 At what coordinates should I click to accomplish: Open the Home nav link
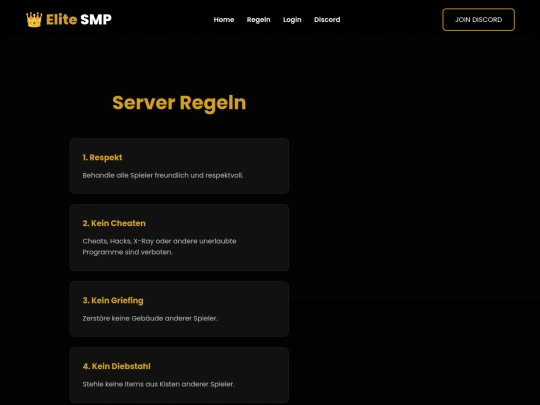coord(224,20)
